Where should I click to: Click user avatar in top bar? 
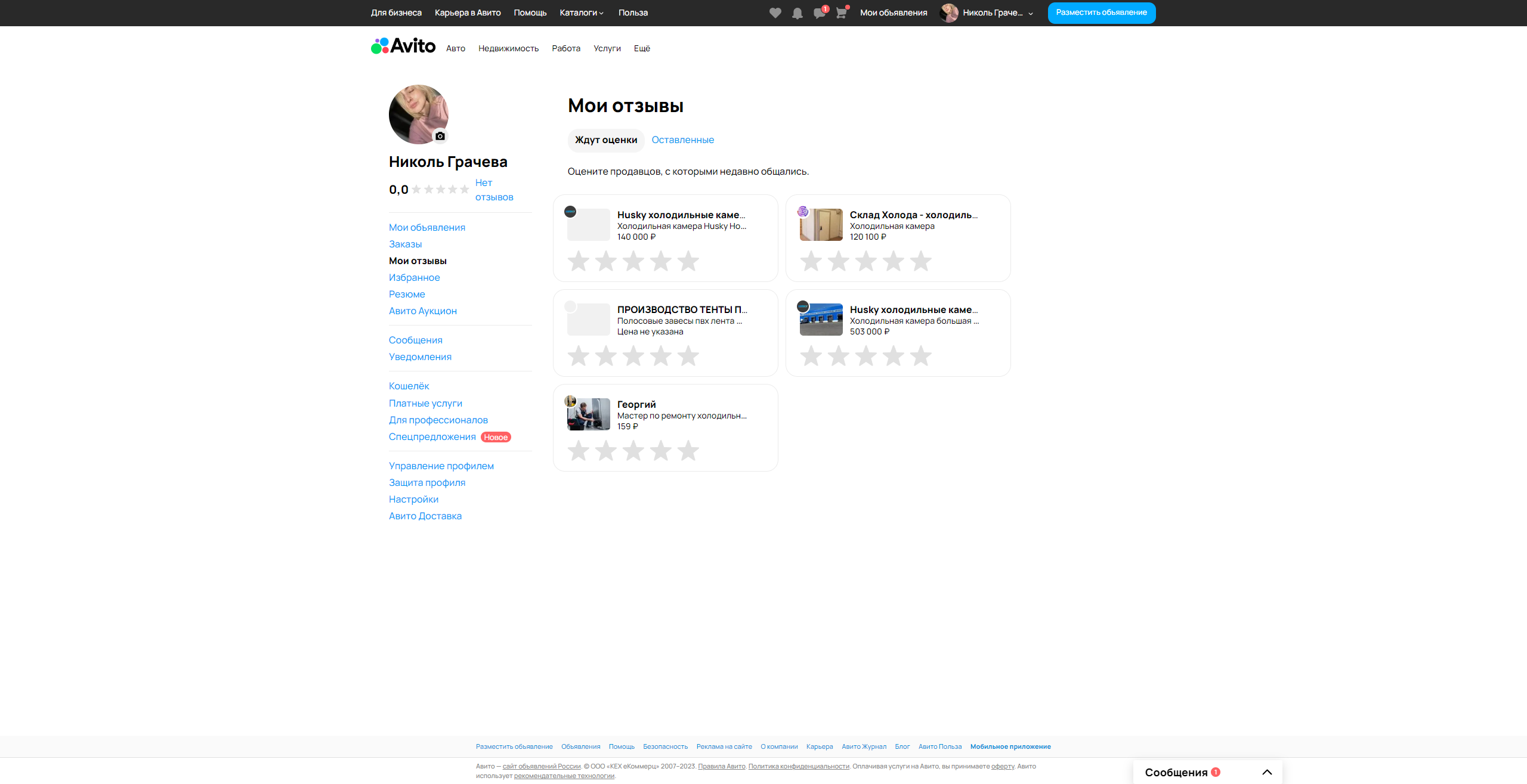[948, 13]
